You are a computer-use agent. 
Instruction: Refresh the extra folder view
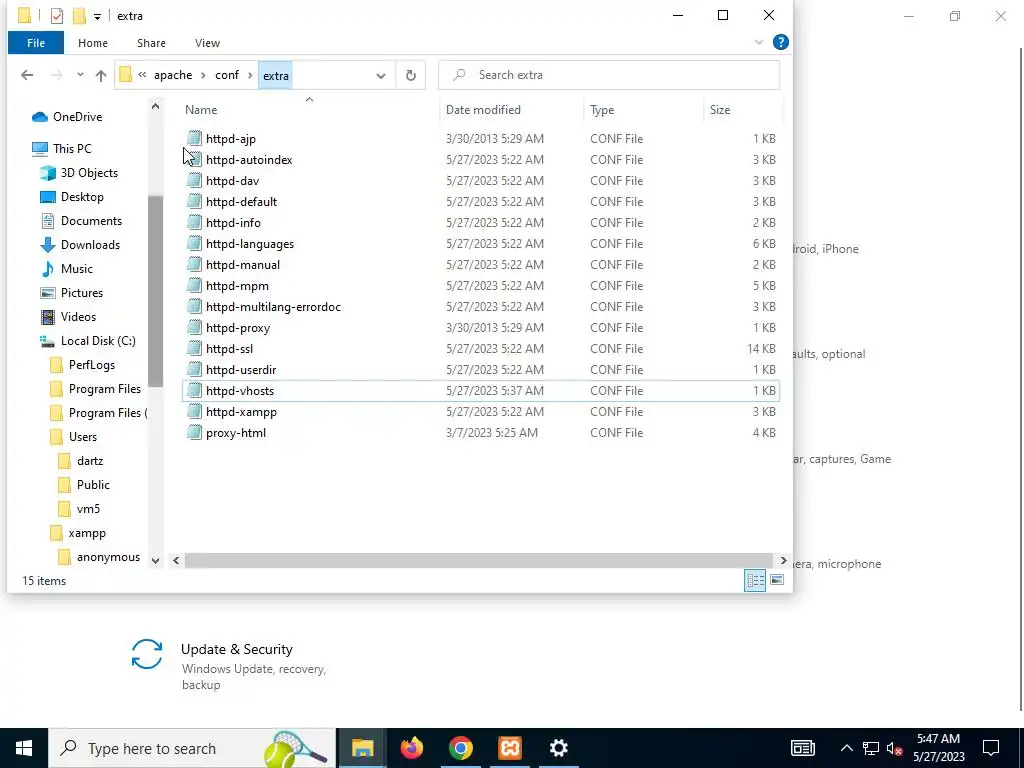click(410, 75)
